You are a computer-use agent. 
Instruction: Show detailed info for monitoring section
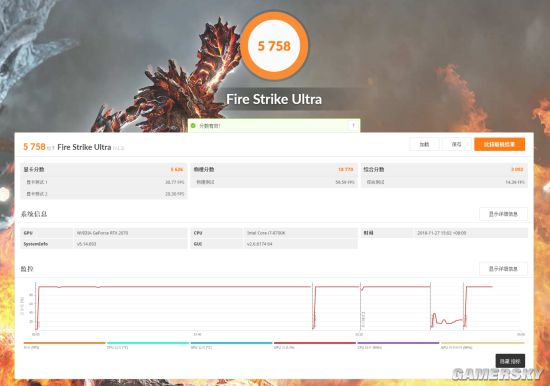[x=503, y=269]
